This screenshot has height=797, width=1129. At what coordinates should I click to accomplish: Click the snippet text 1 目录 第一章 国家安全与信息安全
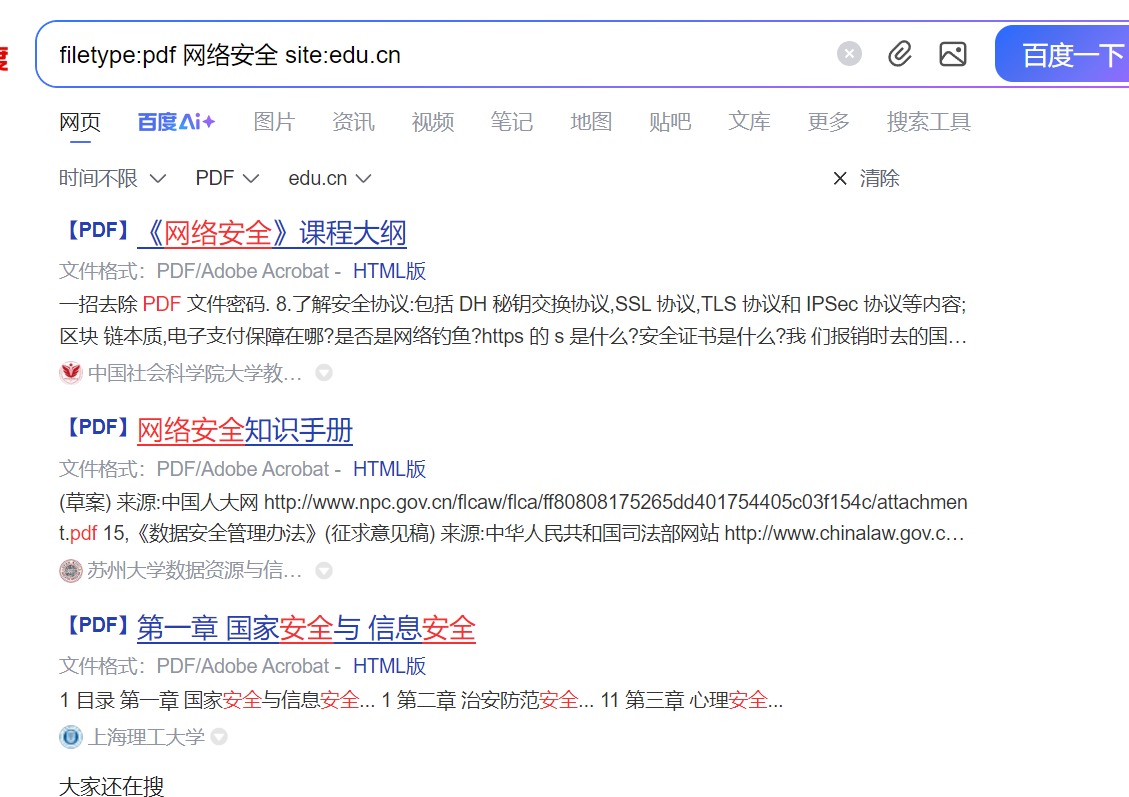click(x=421, y=700)
